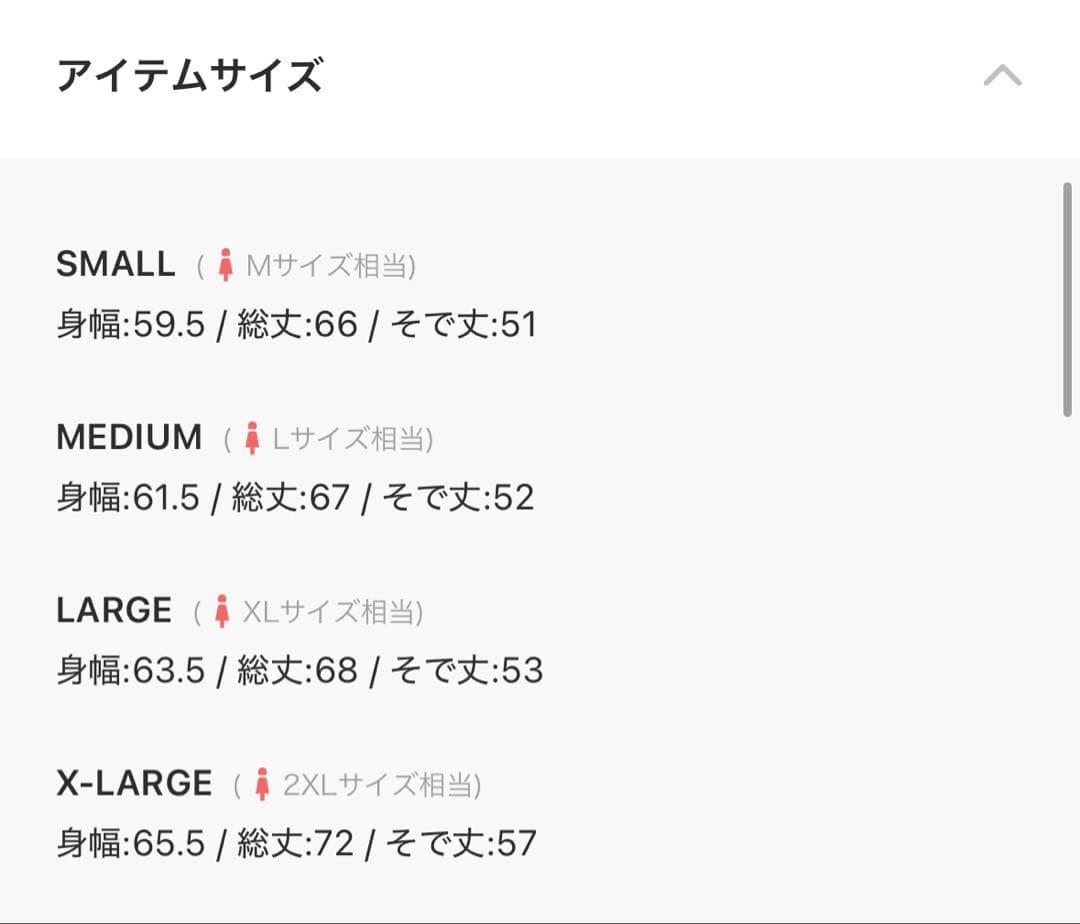The width and height of the screenshot is (1080, 924).
Task: Click the vertical scrollbar thumb
Action: (x=1067, y=300)
